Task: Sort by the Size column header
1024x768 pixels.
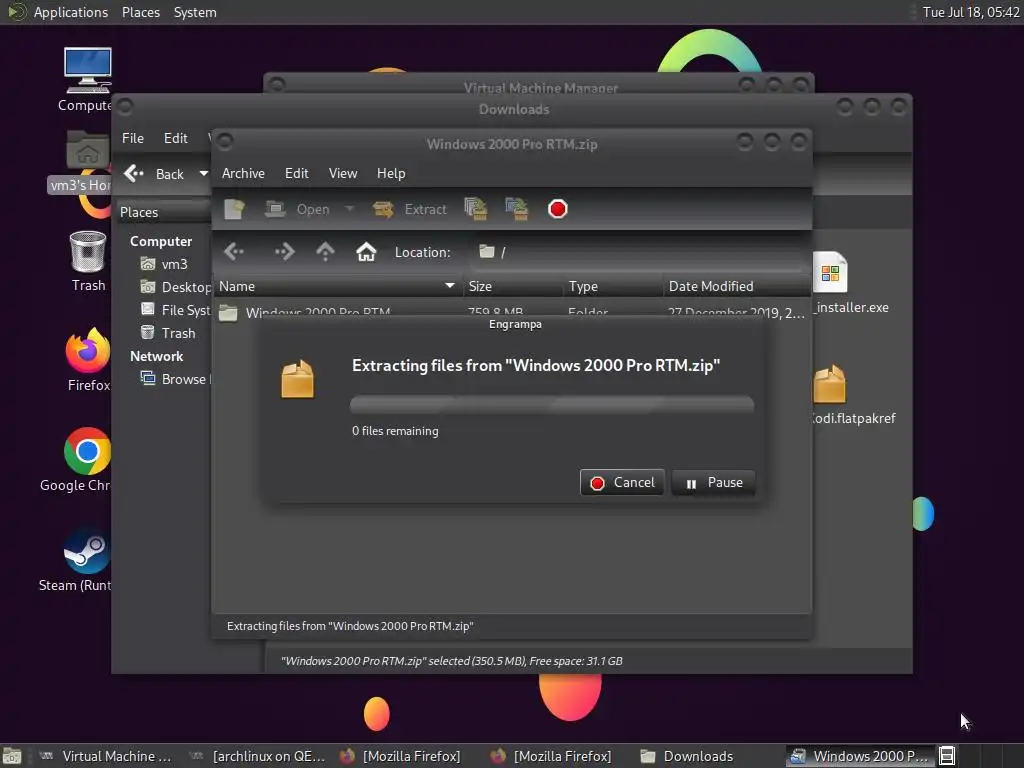Action: pos(513,286)
